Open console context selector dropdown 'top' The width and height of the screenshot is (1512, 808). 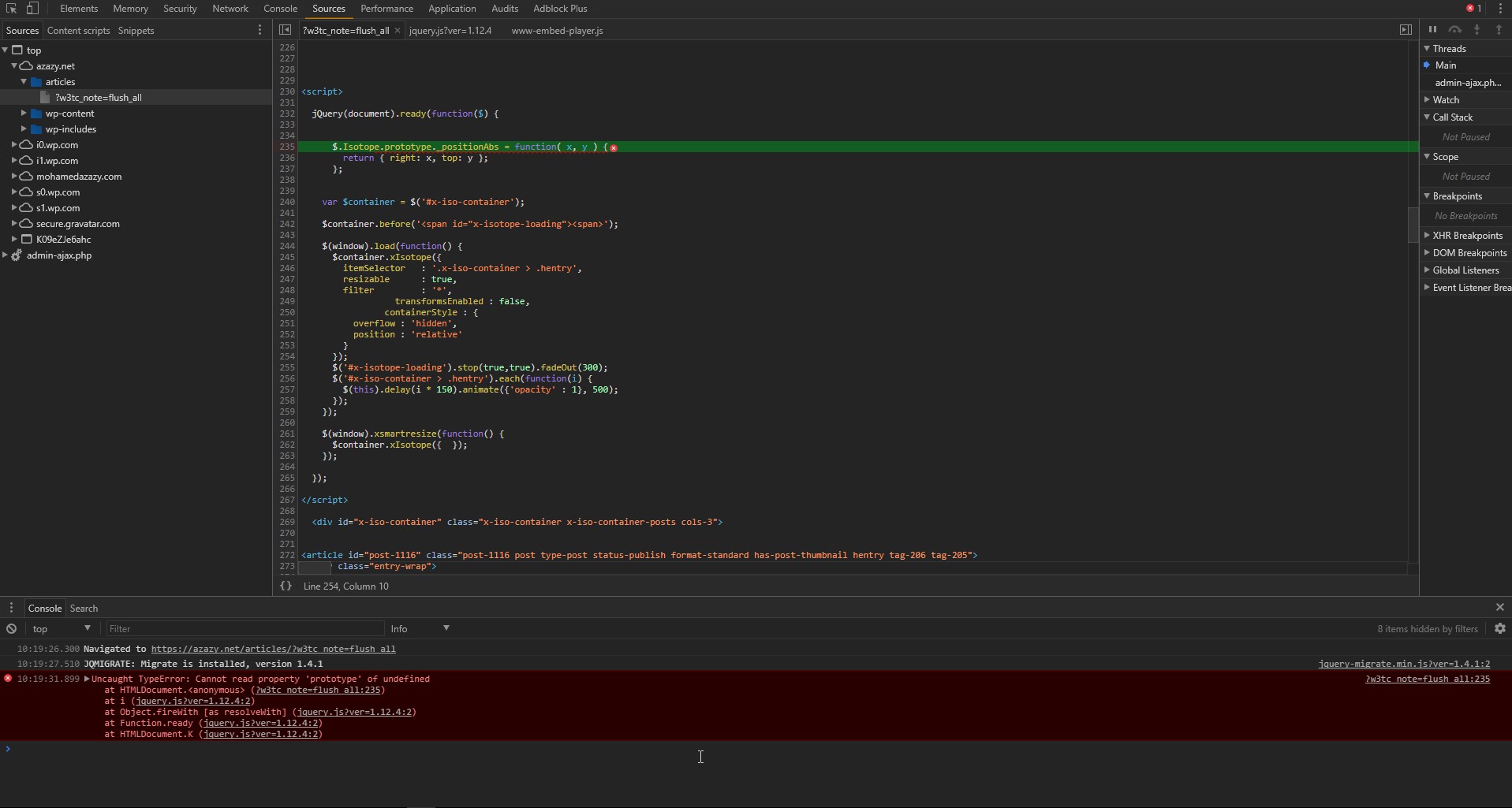tap(62, 628)
